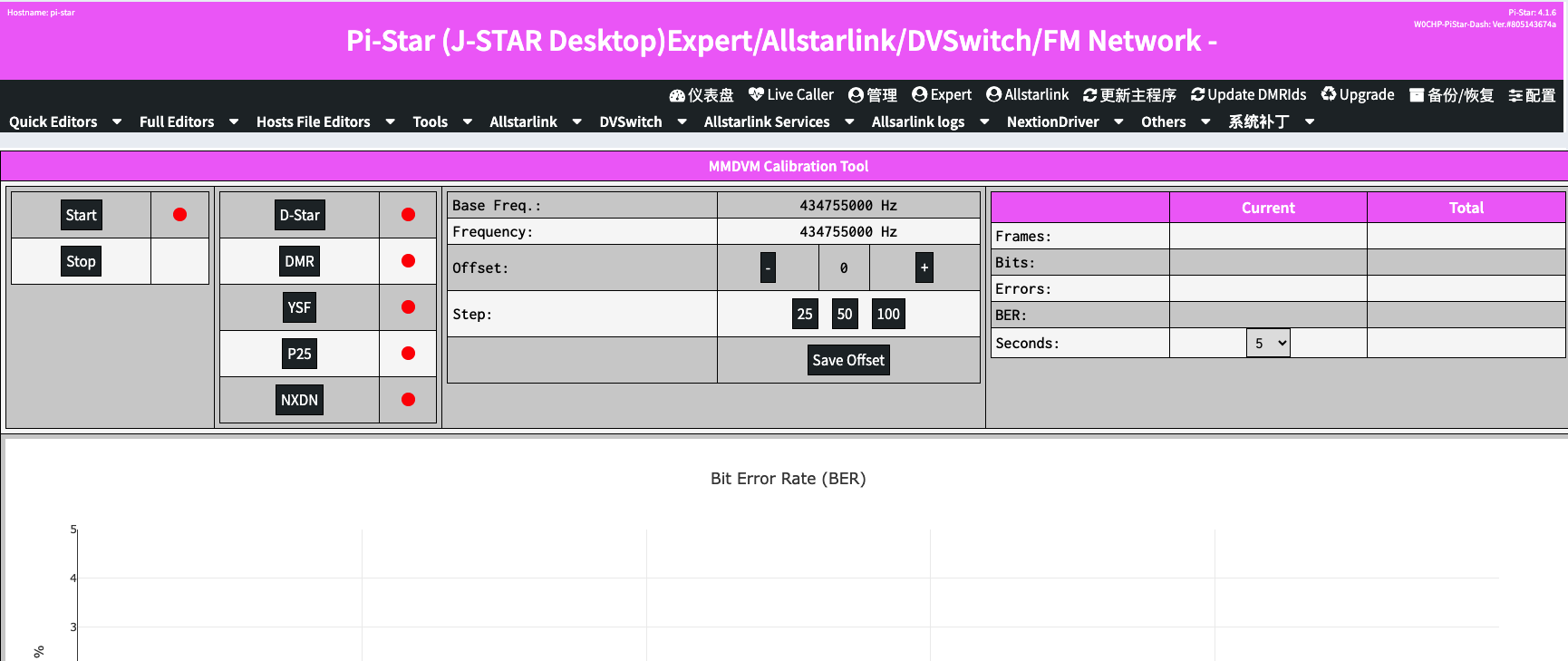The image size is (1568, 661).
Task: Select P25 calibration mode
Action: point(299,354)
